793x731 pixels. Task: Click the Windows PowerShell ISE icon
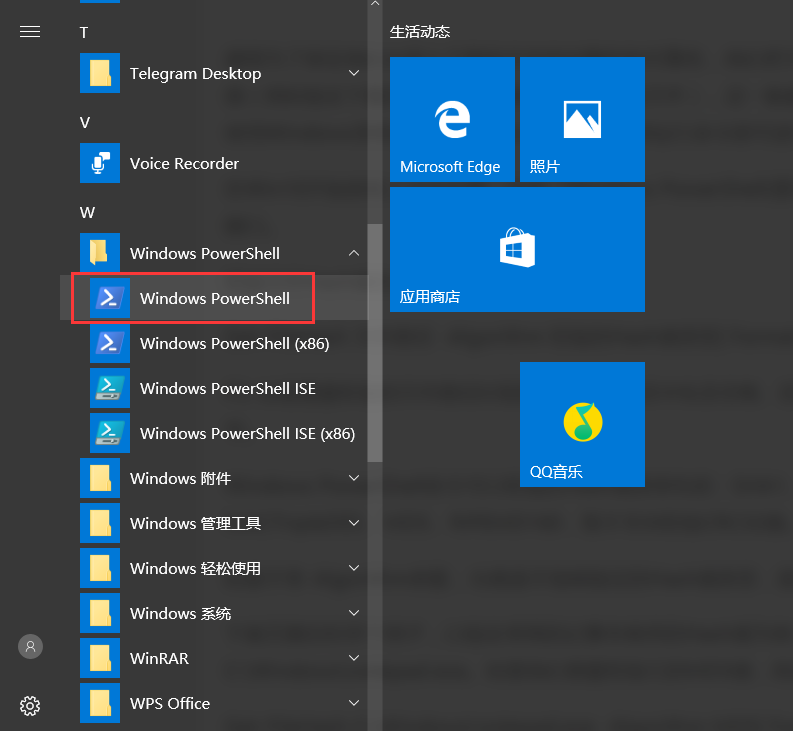[x=110, y=388]
